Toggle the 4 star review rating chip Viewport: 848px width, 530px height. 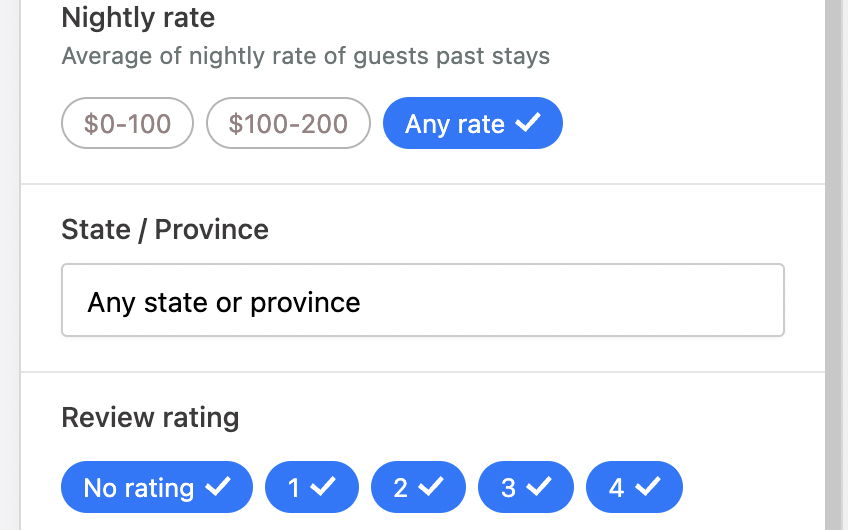click(x=633, y=487)
